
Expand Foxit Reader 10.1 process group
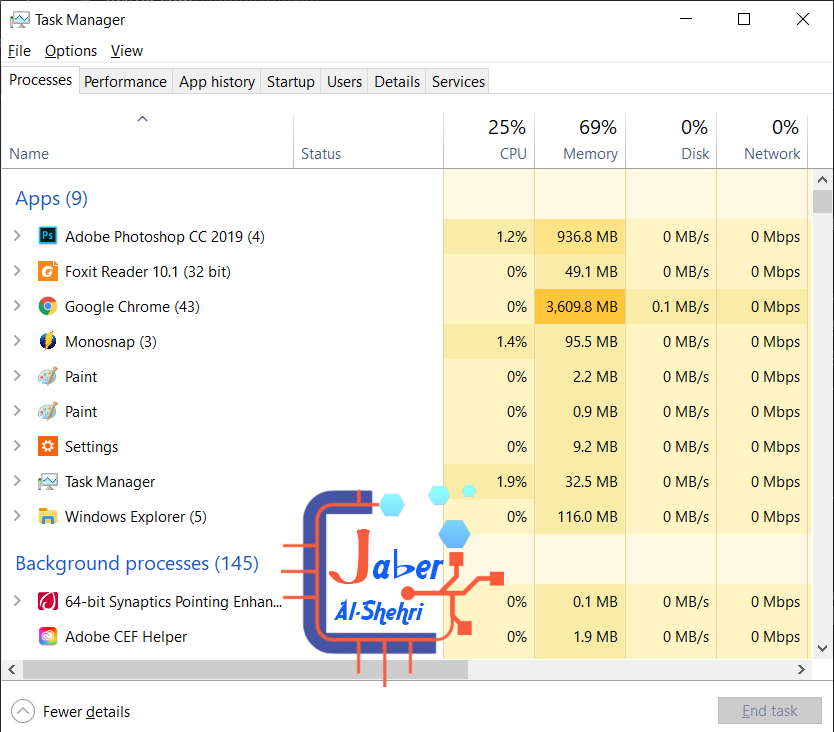tap(17, 271)
